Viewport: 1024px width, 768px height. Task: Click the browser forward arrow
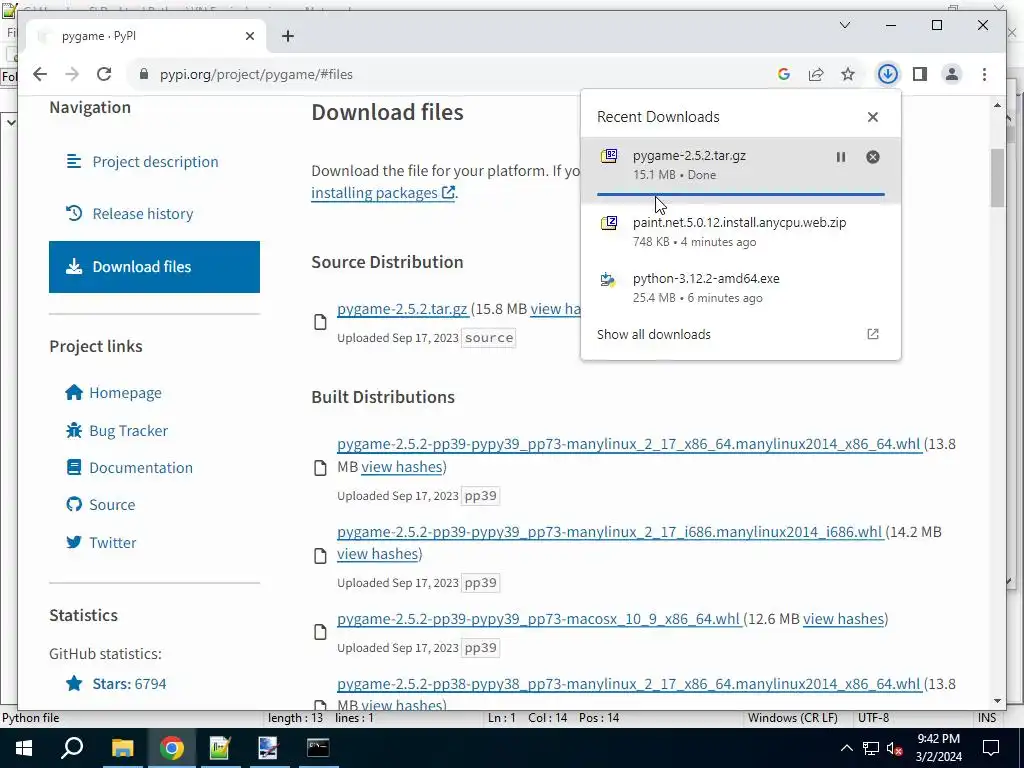tap(72, 74)
